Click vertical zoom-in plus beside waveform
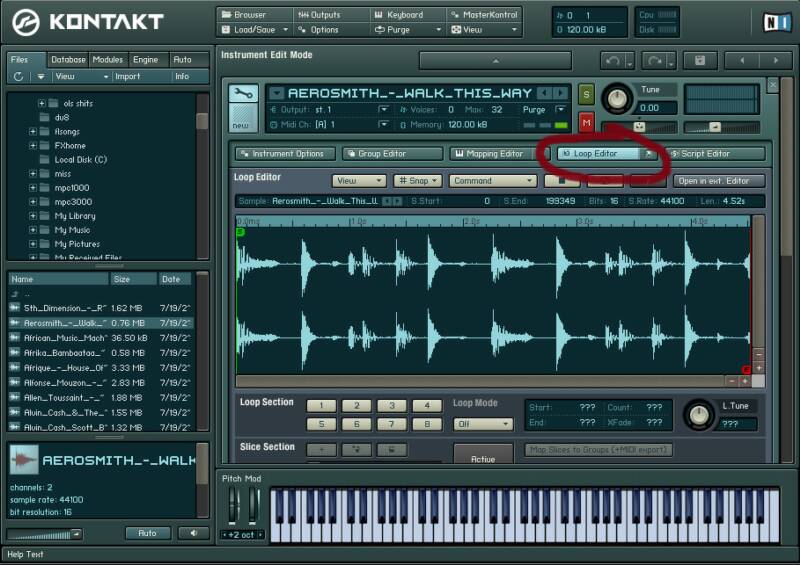The width and height of the screenshot is (800, 565). (x=759, y=367)
